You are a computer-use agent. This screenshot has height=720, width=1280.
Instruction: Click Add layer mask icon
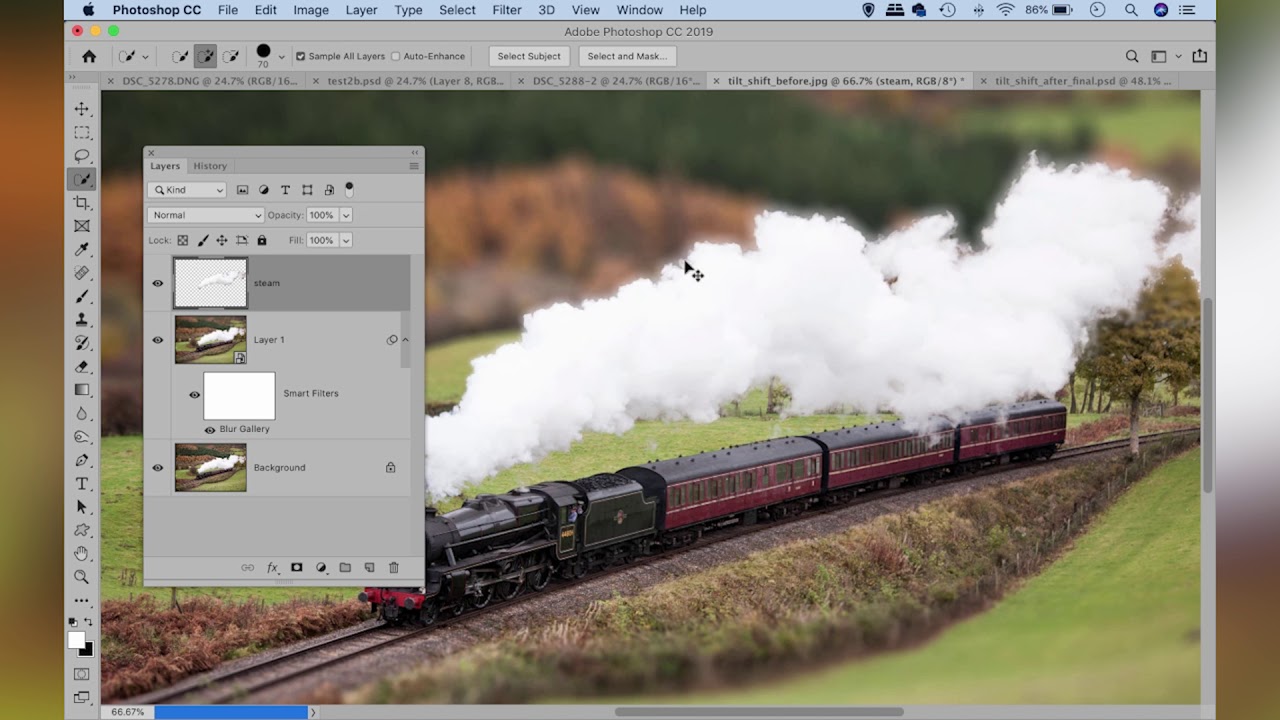tap(296, 568)
